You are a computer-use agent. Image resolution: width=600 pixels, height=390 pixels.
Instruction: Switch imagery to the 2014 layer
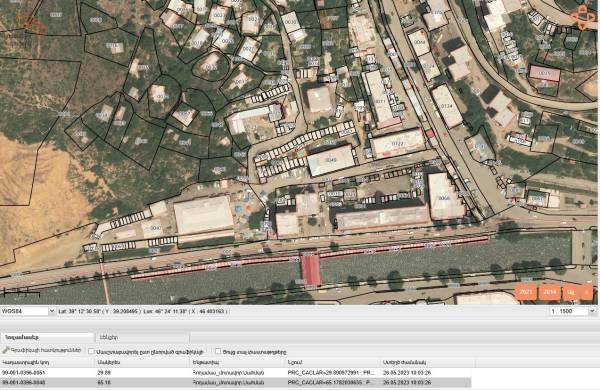(550, 292)
